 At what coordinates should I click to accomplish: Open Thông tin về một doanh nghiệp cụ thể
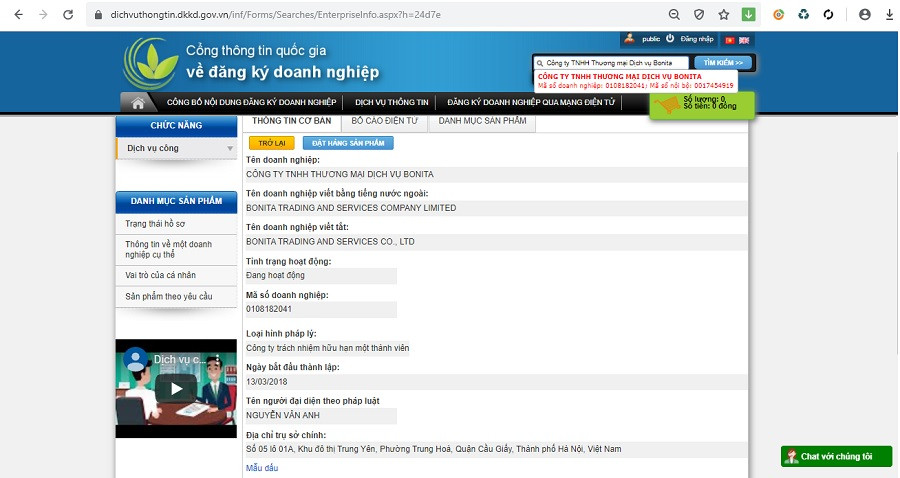tap(176, 250)
